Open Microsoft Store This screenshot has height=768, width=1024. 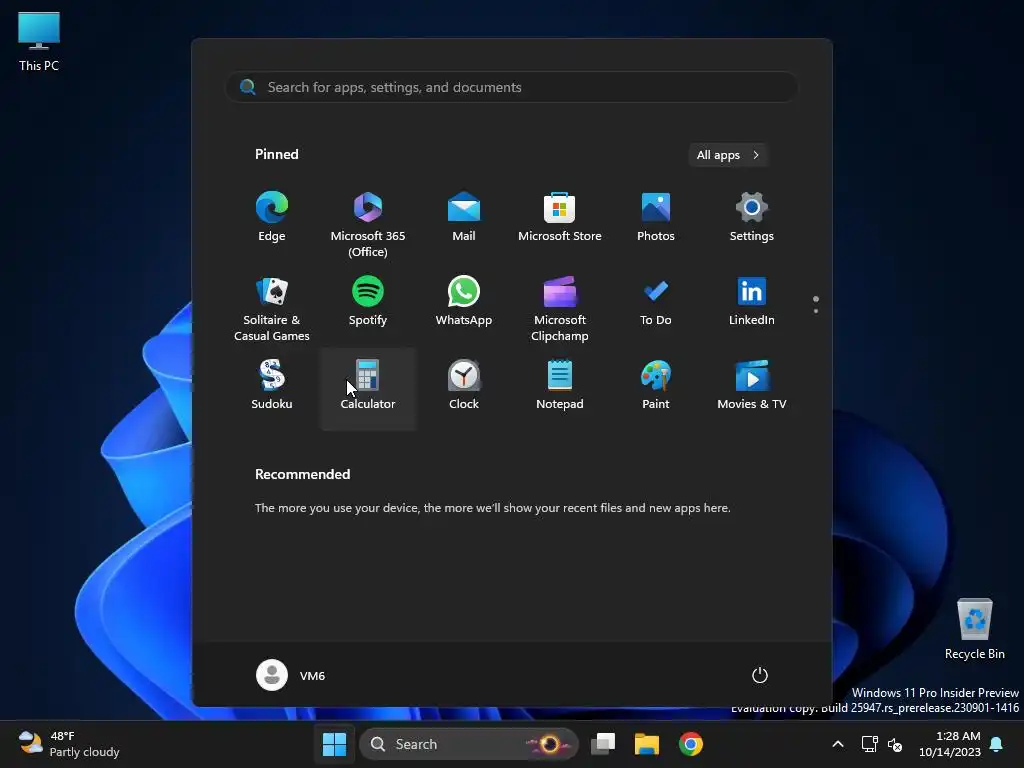tap(560, 217)
